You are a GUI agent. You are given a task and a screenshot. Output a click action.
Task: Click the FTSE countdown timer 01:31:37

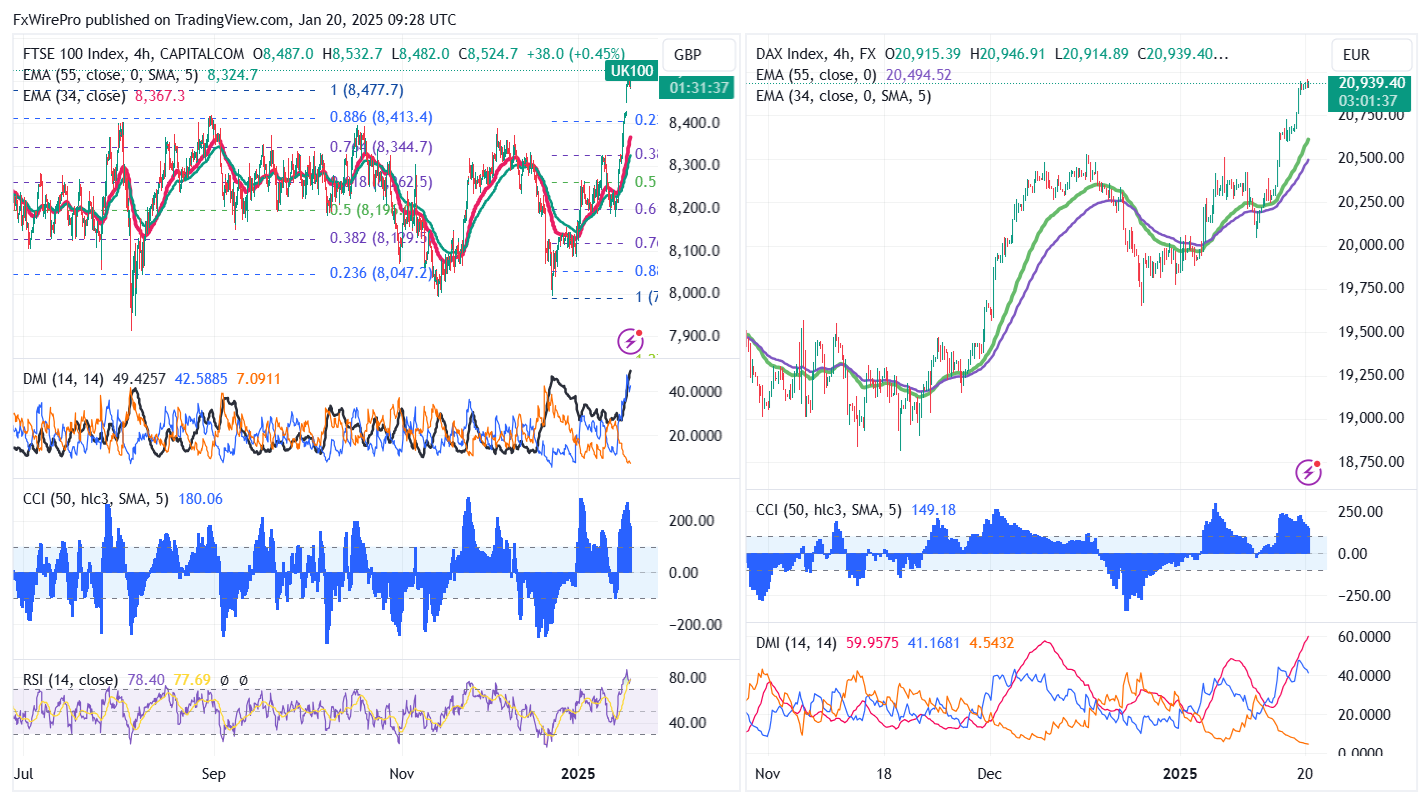pos(701,88)
